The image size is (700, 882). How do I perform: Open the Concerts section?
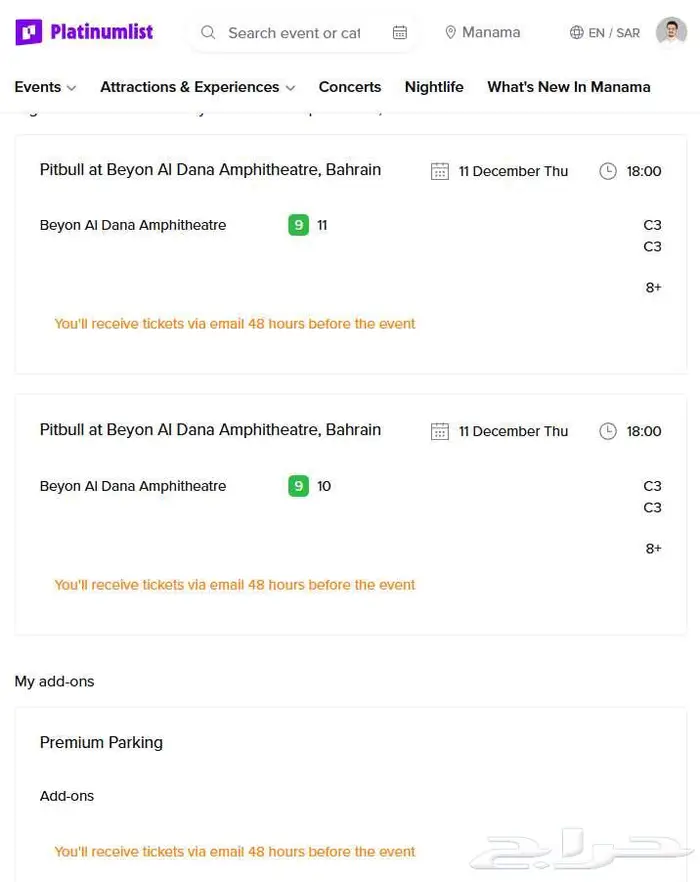[350, 87]
